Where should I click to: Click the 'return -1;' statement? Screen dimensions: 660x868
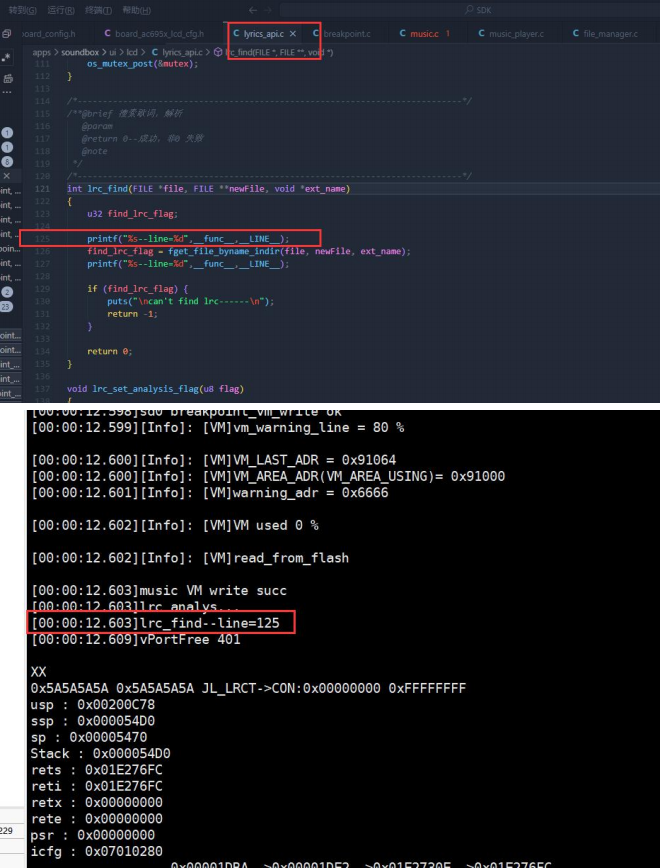[132, 314]
